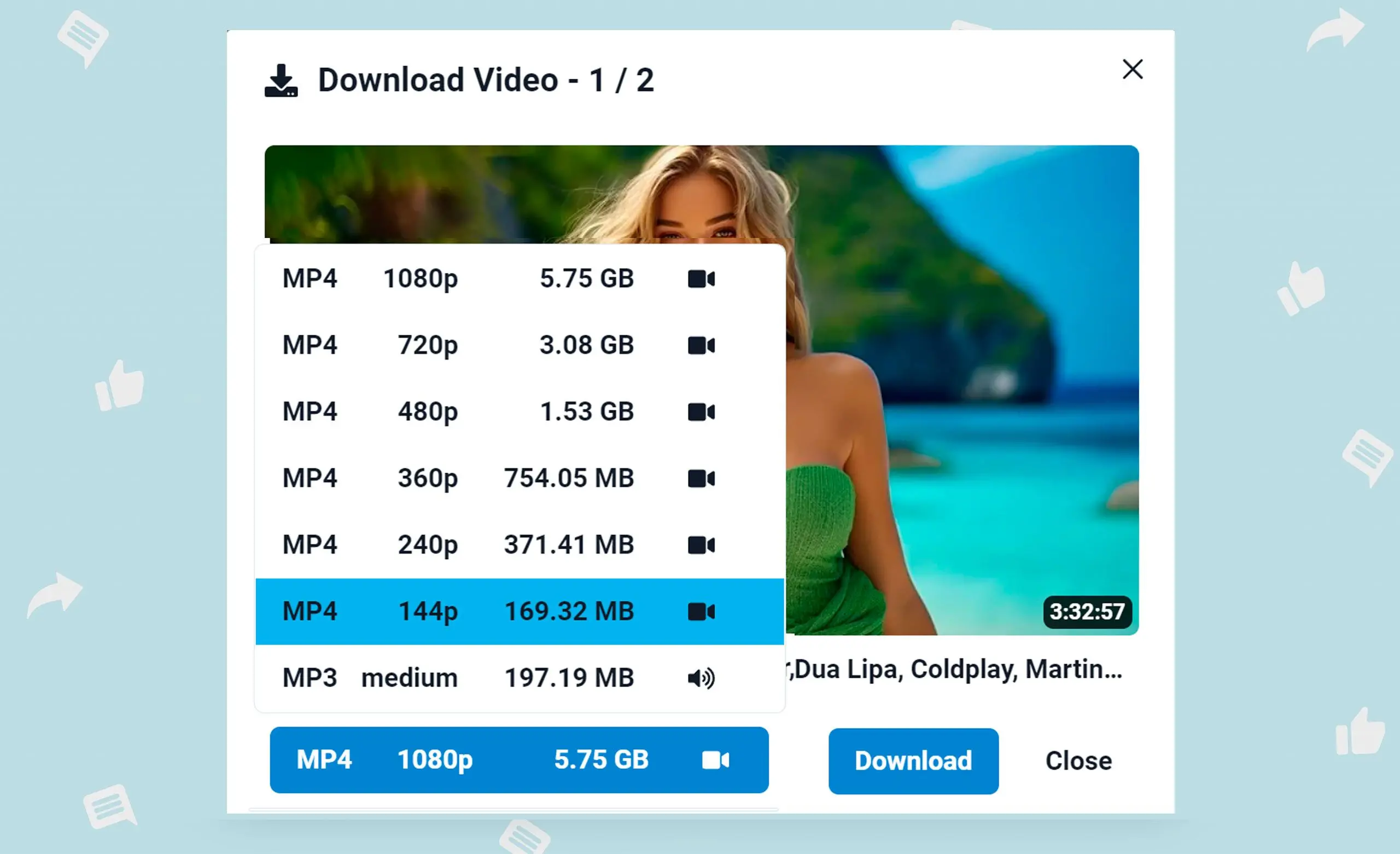Click the camera icon in the 720p row

(x=701, y=346)
